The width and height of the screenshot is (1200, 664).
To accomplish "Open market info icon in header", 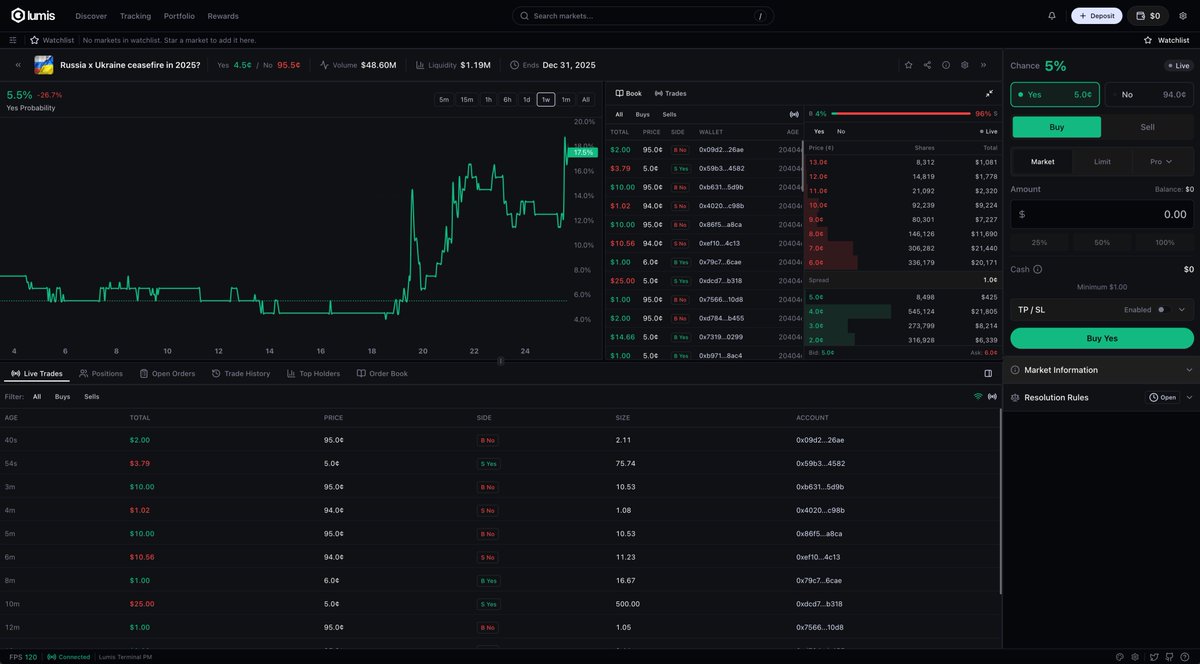I will tap(946, 65).
